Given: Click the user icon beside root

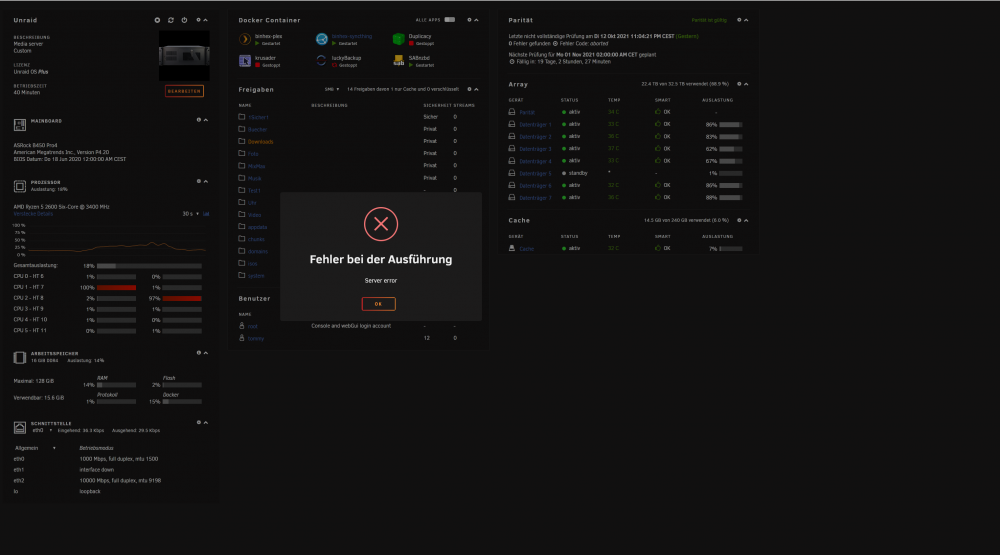Looking at the screenshot, I should click(242, 325).
